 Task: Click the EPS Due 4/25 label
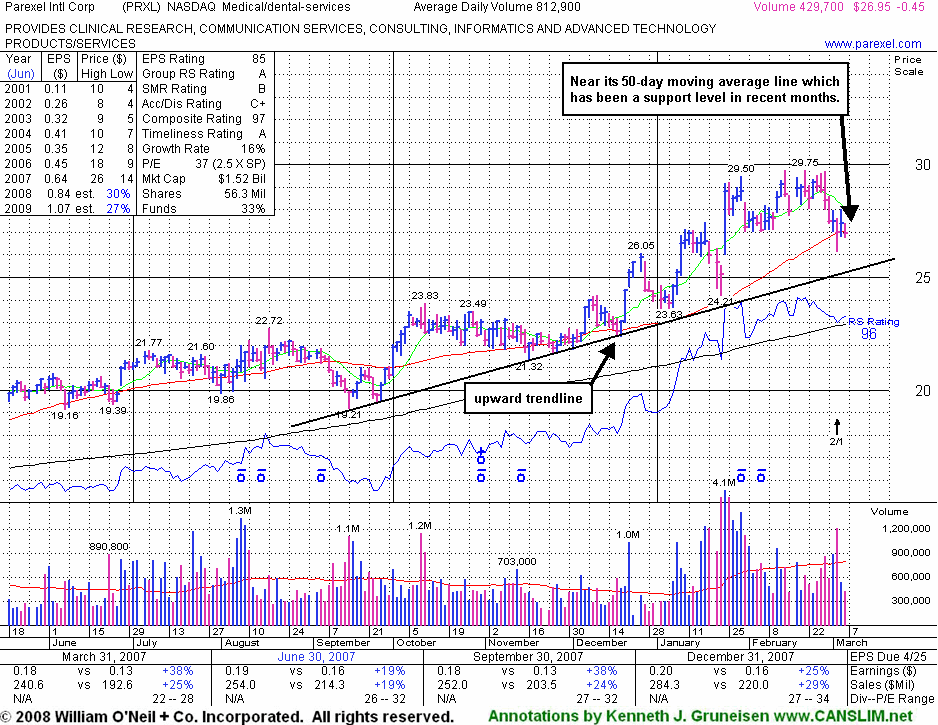[888, 656]
